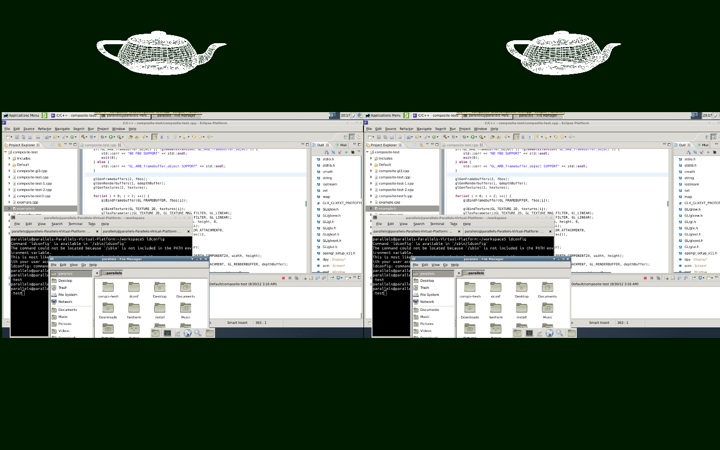
Task: Open Refactor menu in left copy's Eclipse
Action: pyautogui.click(x=45, y=129)
